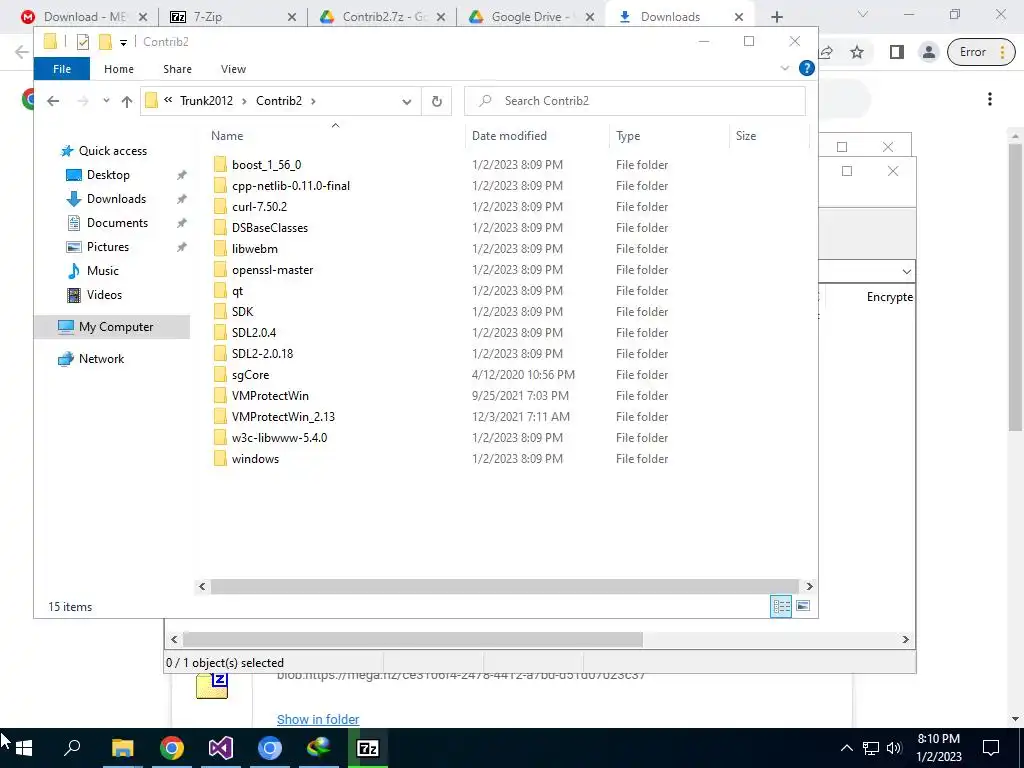Open Visual Studio from taskbar
1024x768 pixels.
pos(221,748)
